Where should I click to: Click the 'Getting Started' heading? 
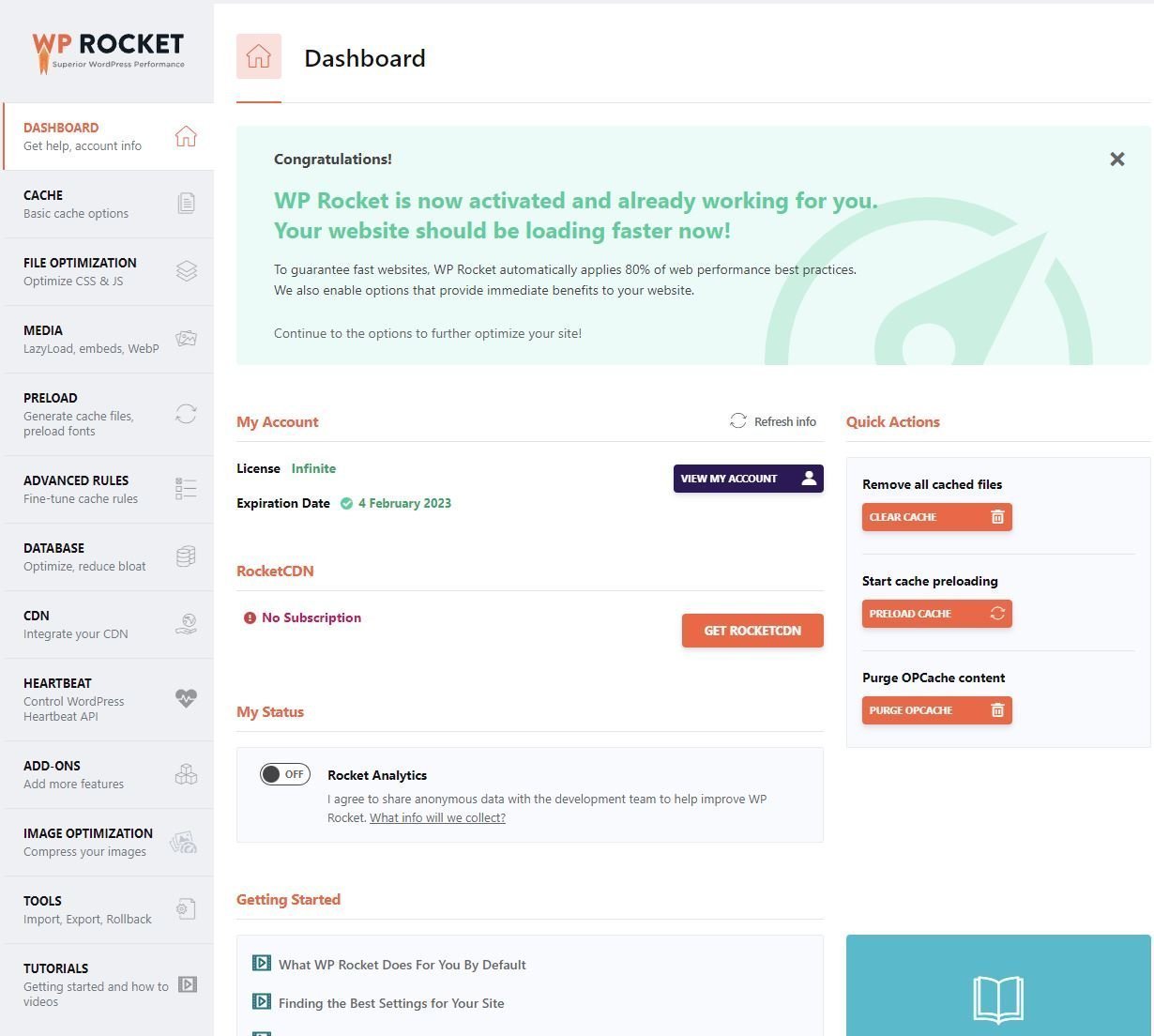tap(288, 900)
